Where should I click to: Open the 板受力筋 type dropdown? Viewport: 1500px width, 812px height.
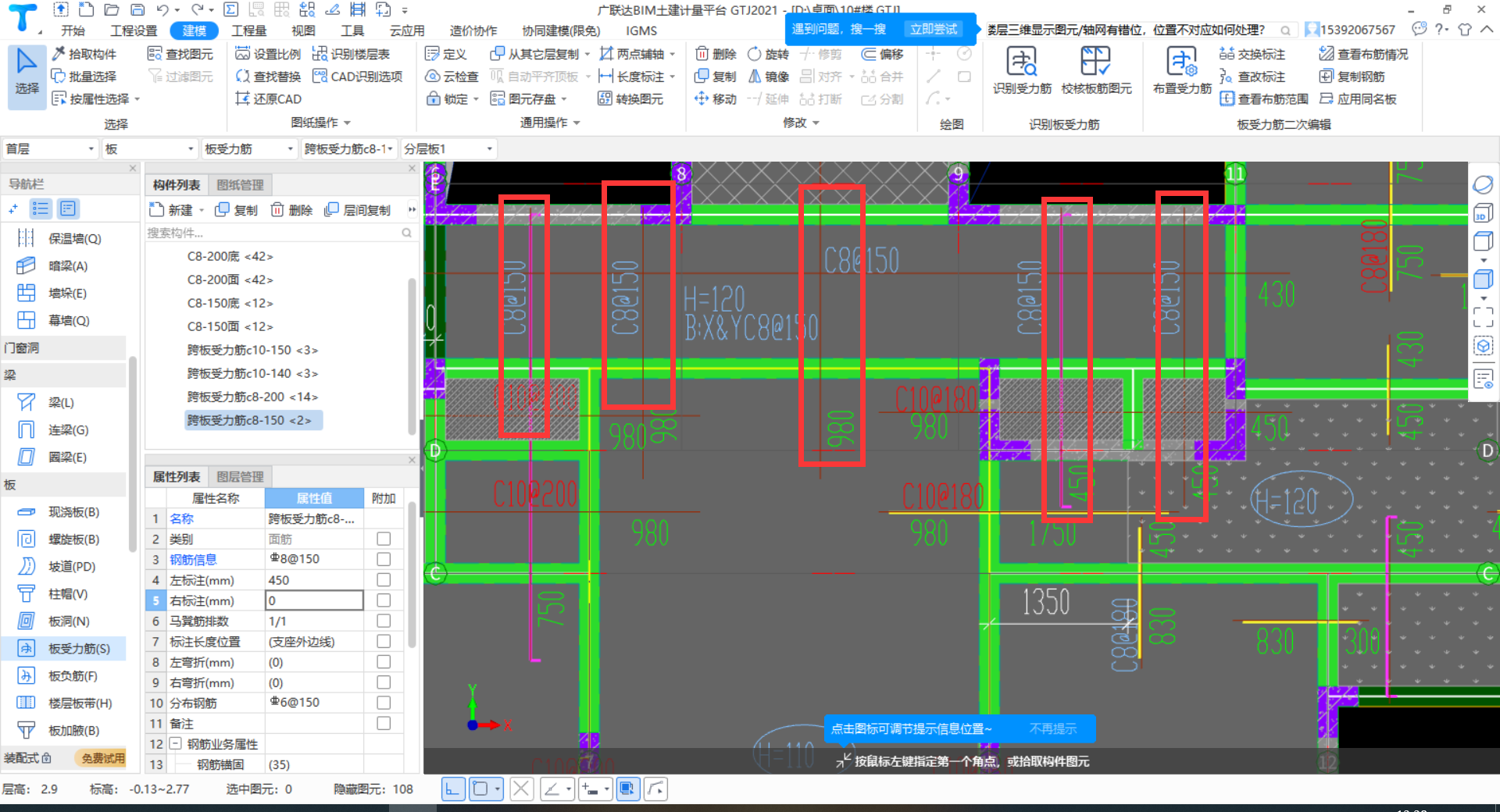[x=249, y=148]
